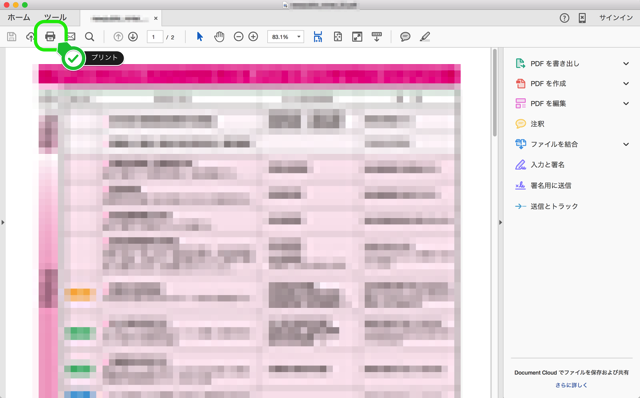Expand PDFを作成 chevron
Viewport: 640px width, 398px height.
[x=626, y=83]
